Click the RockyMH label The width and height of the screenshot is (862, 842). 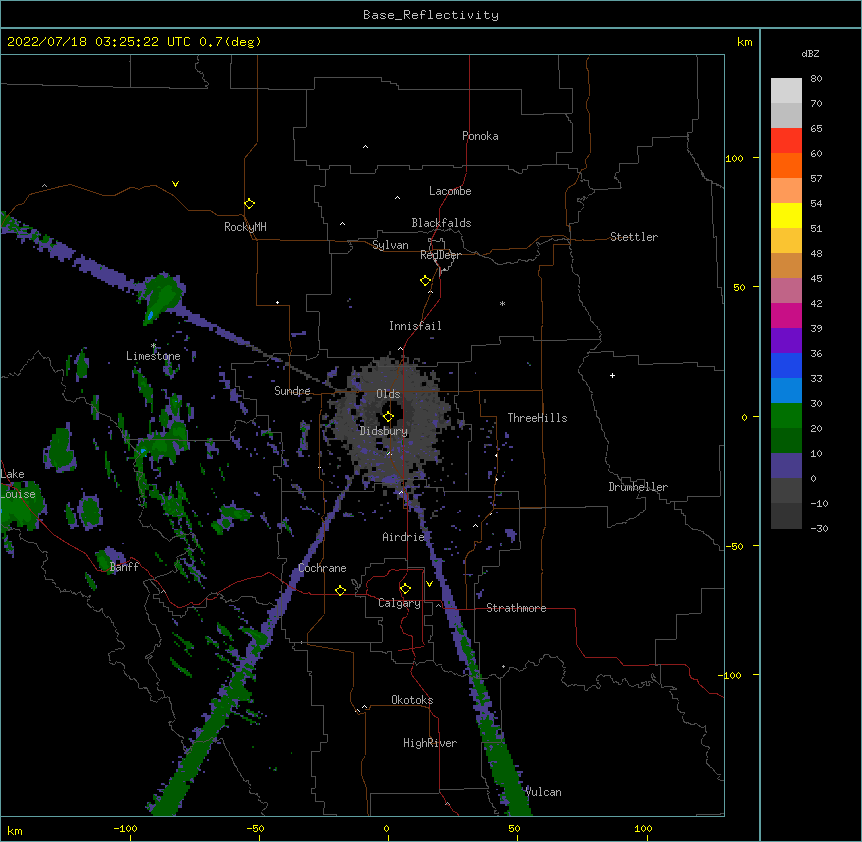pyautogui.click(x=245, y=227)
